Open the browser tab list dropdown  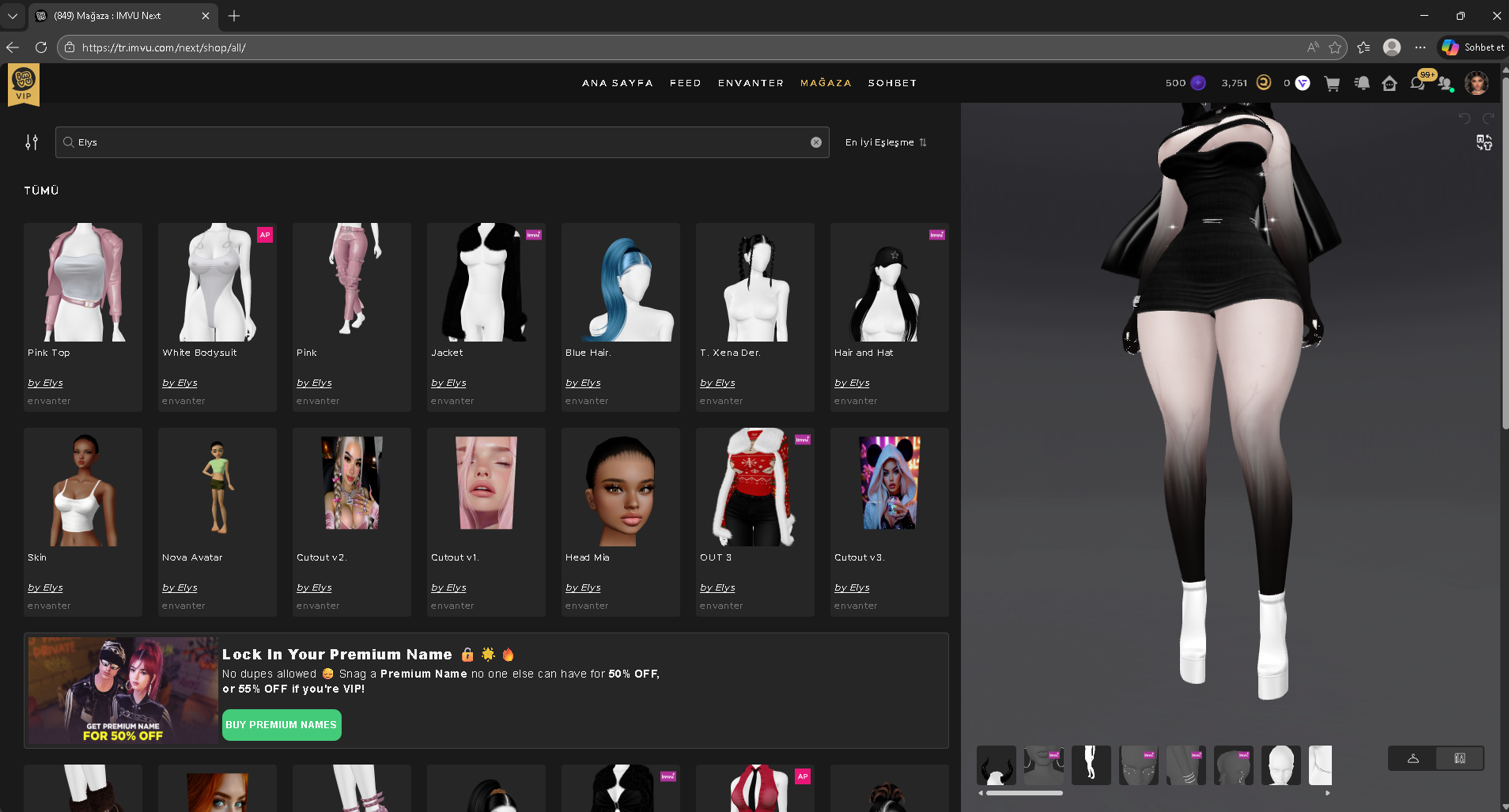click(13, 16)
